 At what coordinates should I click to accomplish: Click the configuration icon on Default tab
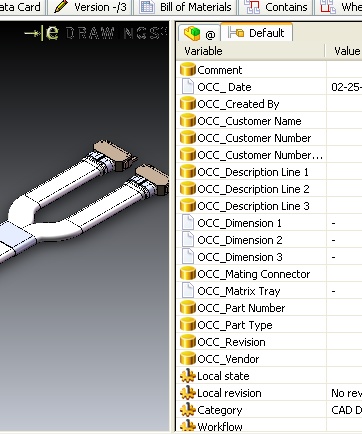(x=236, y=33)
